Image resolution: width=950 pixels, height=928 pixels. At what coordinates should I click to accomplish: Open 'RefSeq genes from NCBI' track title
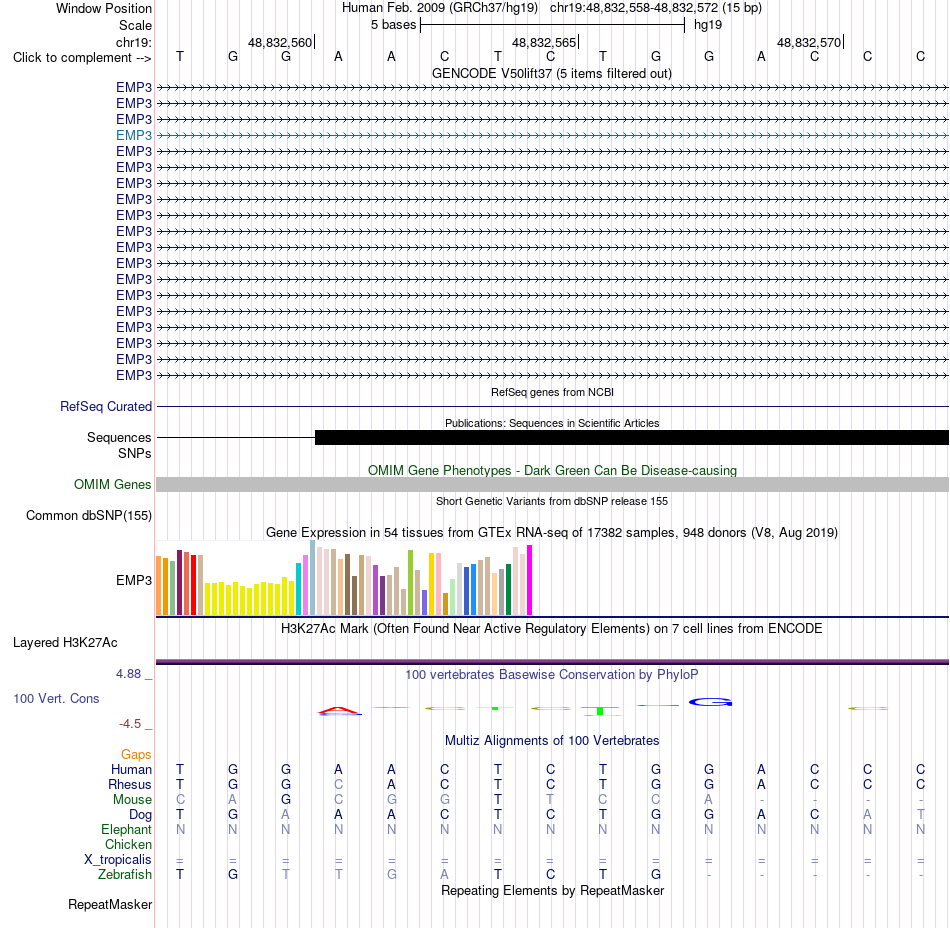tap(552, 392)
